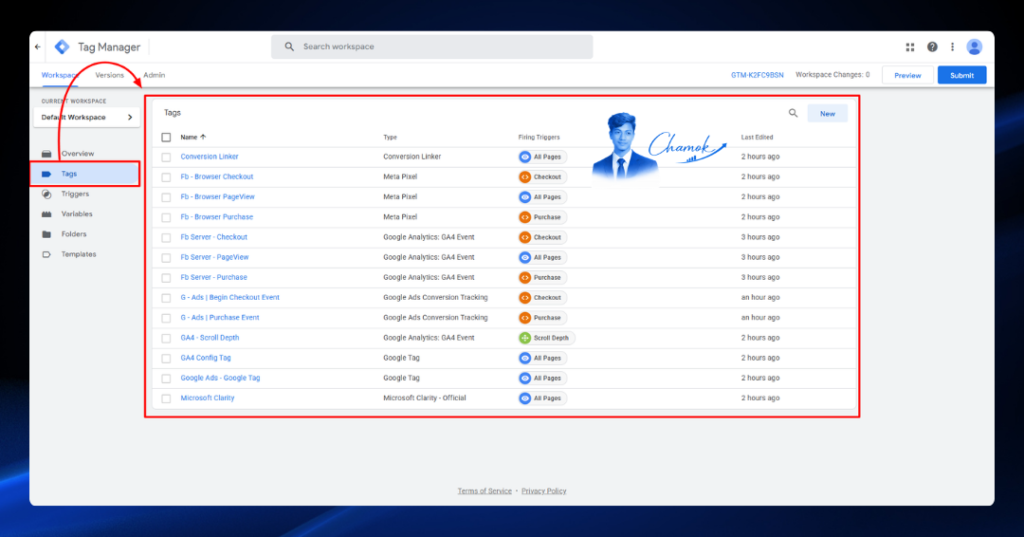Check the Conversion Linker row checkbox

[x=166, y=157]
